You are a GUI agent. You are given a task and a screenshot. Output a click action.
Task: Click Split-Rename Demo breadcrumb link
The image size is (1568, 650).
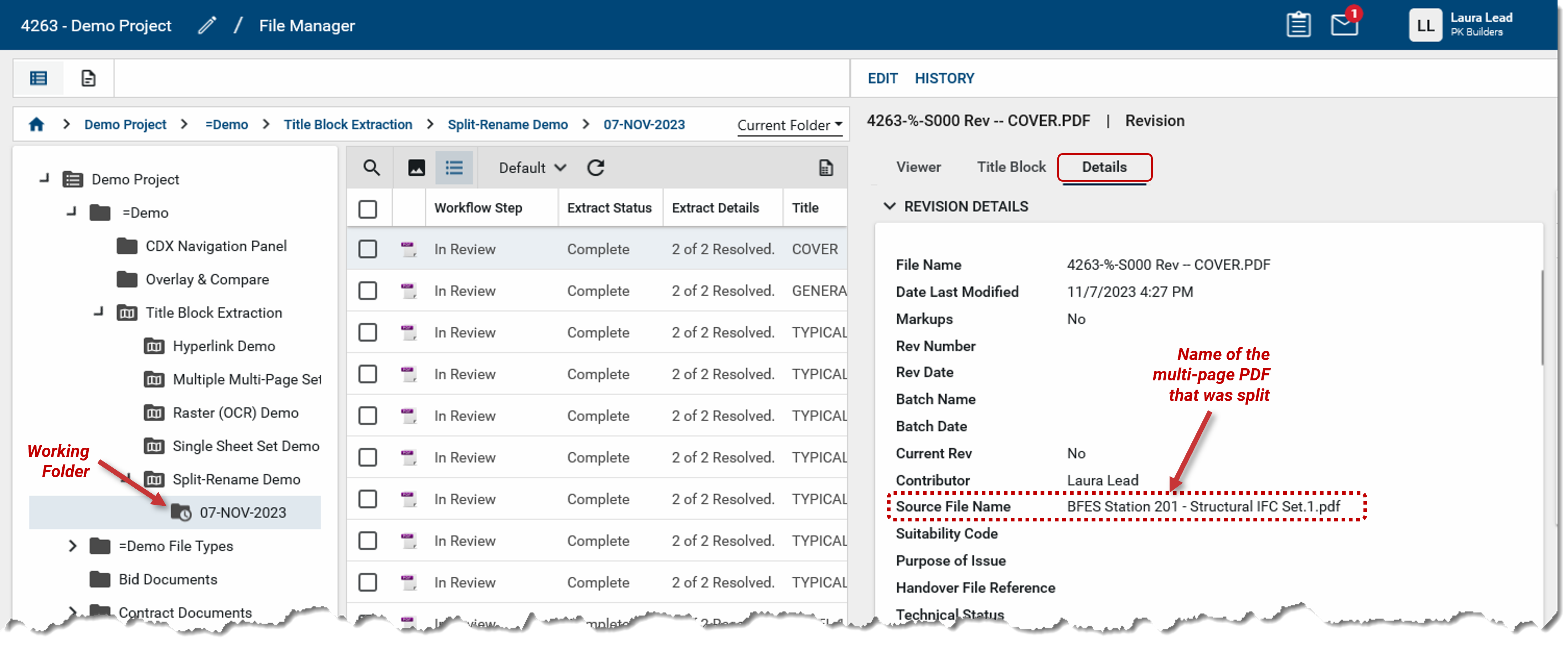click(x=507, y=125)
